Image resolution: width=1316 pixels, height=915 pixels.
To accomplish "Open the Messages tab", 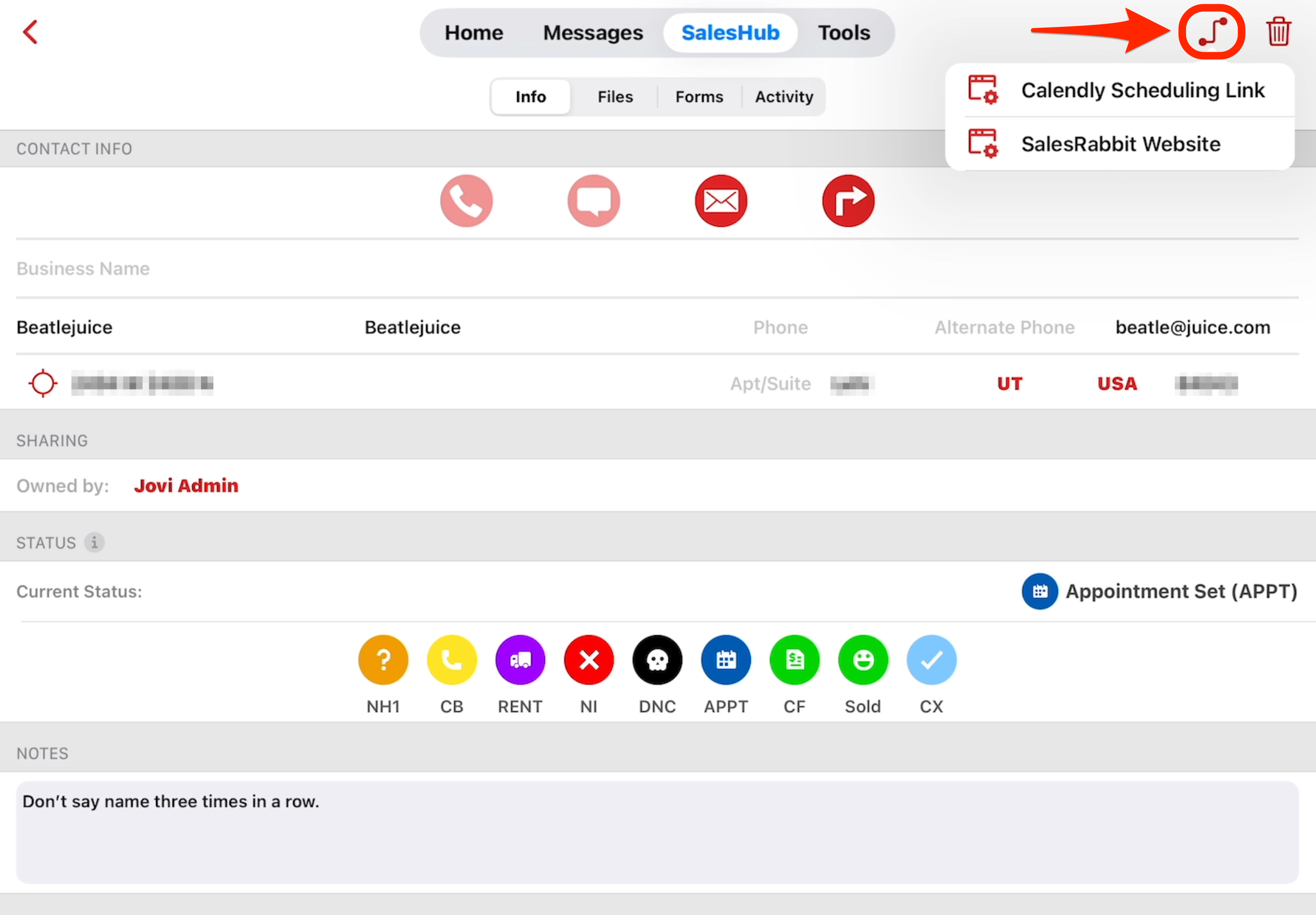I will (x=593, y=33).
